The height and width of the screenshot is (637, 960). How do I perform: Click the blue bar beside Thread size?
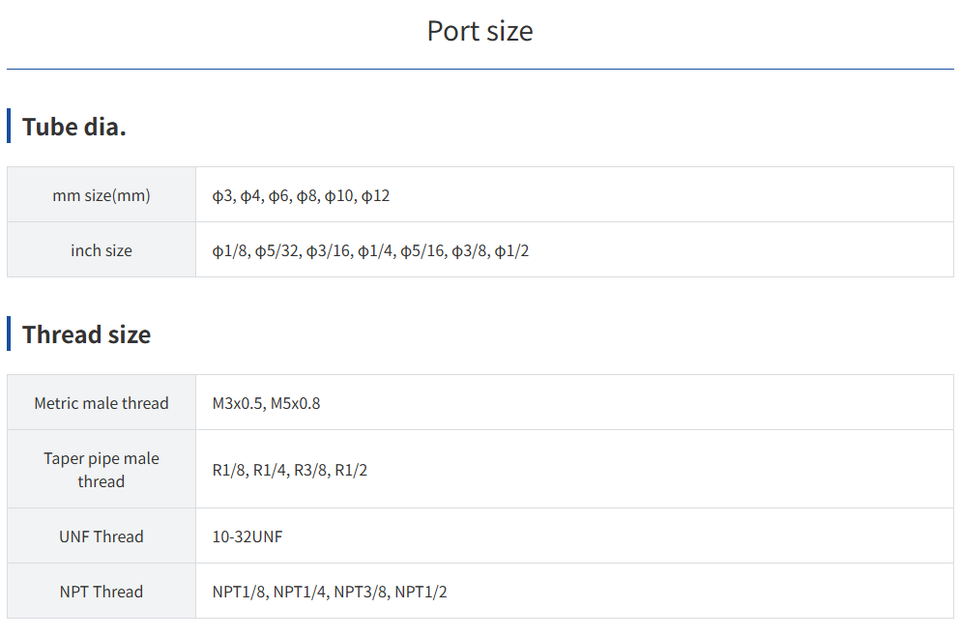[9, 334]
